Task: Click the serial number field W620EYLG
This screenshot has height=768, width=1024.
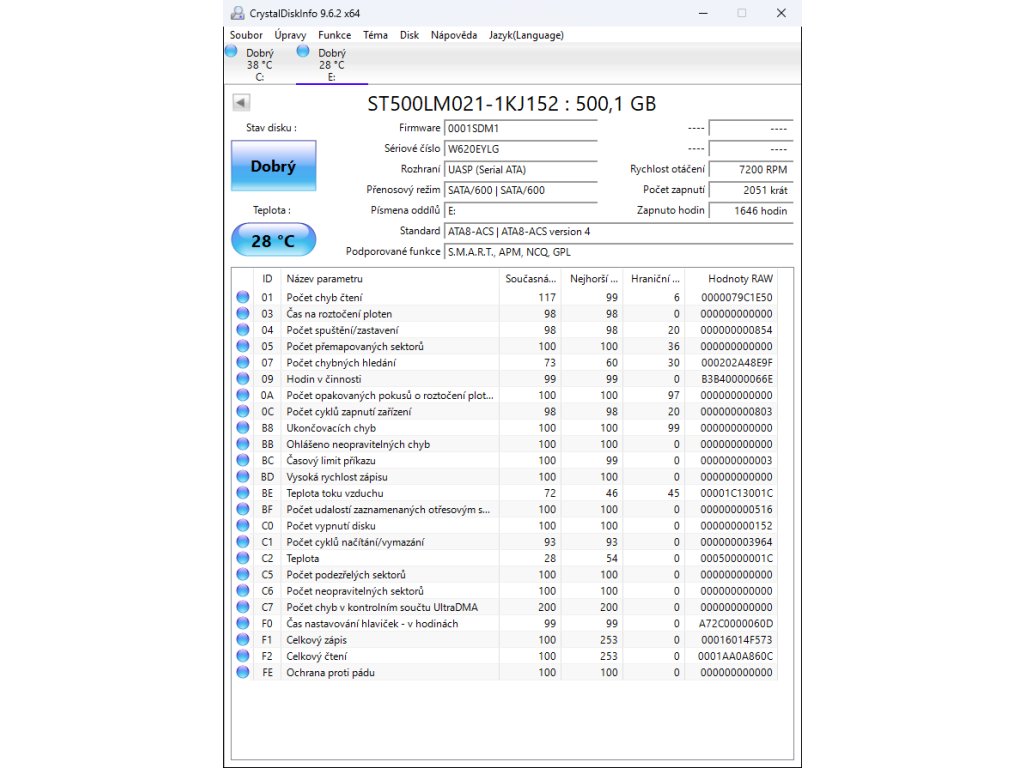Action: click(x=520, y=149)
